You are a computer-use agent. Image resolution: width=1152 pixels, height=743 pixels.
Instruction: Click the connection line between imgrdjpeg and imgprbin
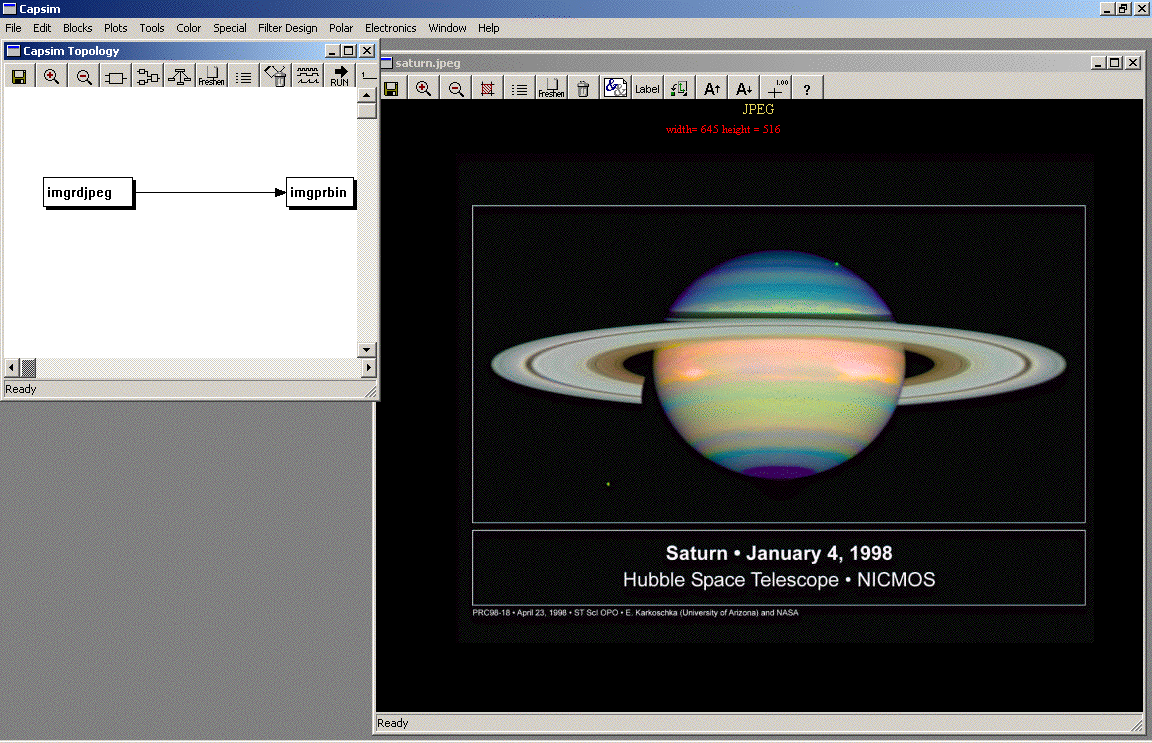[x=210, y=193]
